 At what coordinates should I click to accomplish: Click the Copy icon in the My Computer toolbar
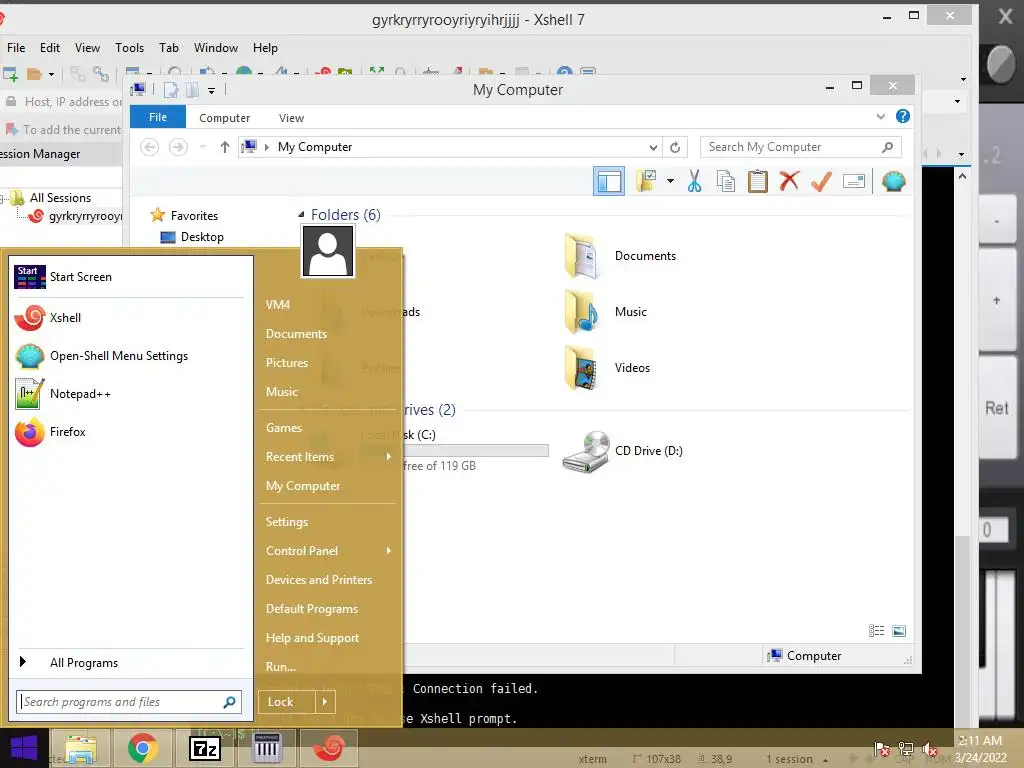(726, 182)
